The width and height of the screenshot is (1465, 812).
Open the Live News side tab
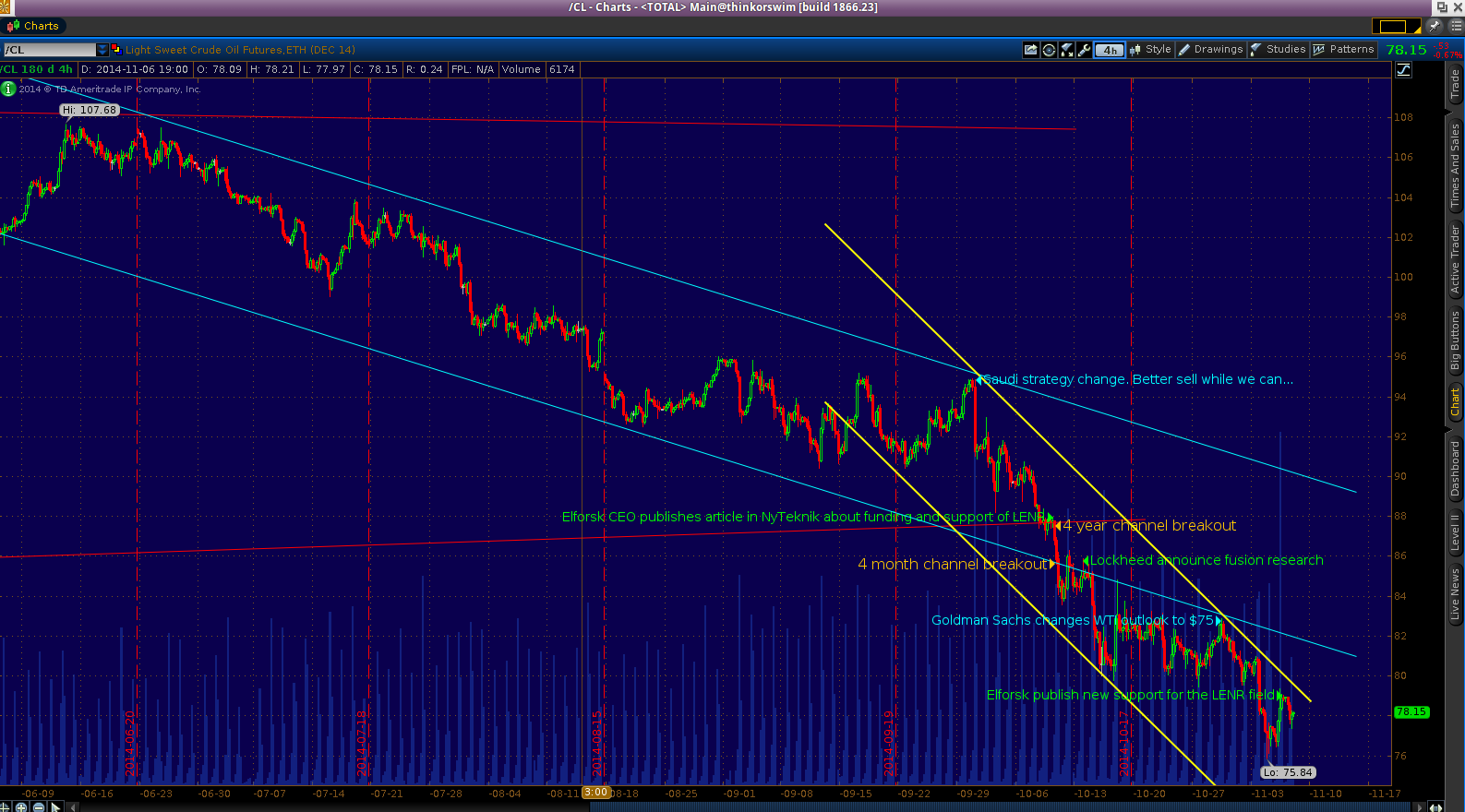1456,593
